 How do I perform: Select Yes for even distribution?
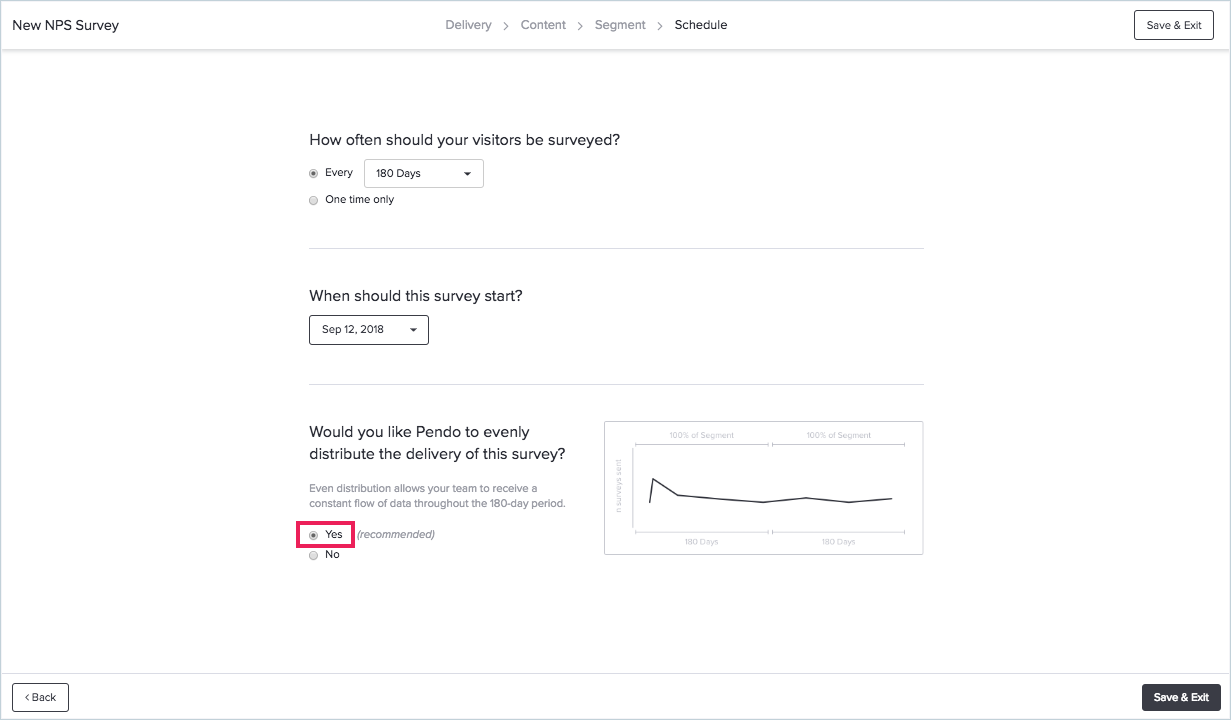314,535
